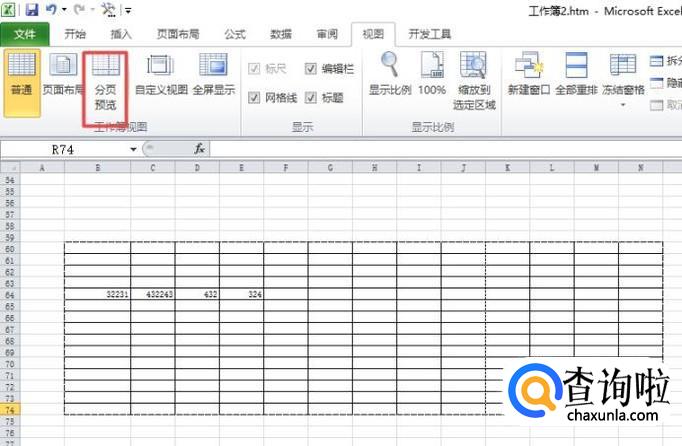This screenshot has width=682, height=446.
Task: Select column F header
Action: coord(286,168)
